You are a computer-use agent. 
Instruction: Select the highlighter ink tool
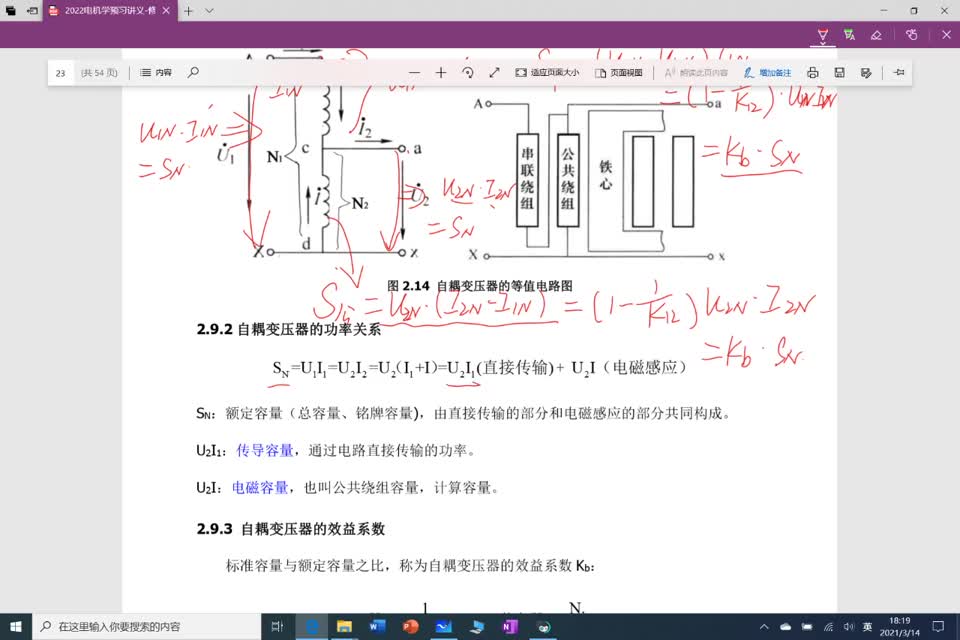(x=849, y=35)
